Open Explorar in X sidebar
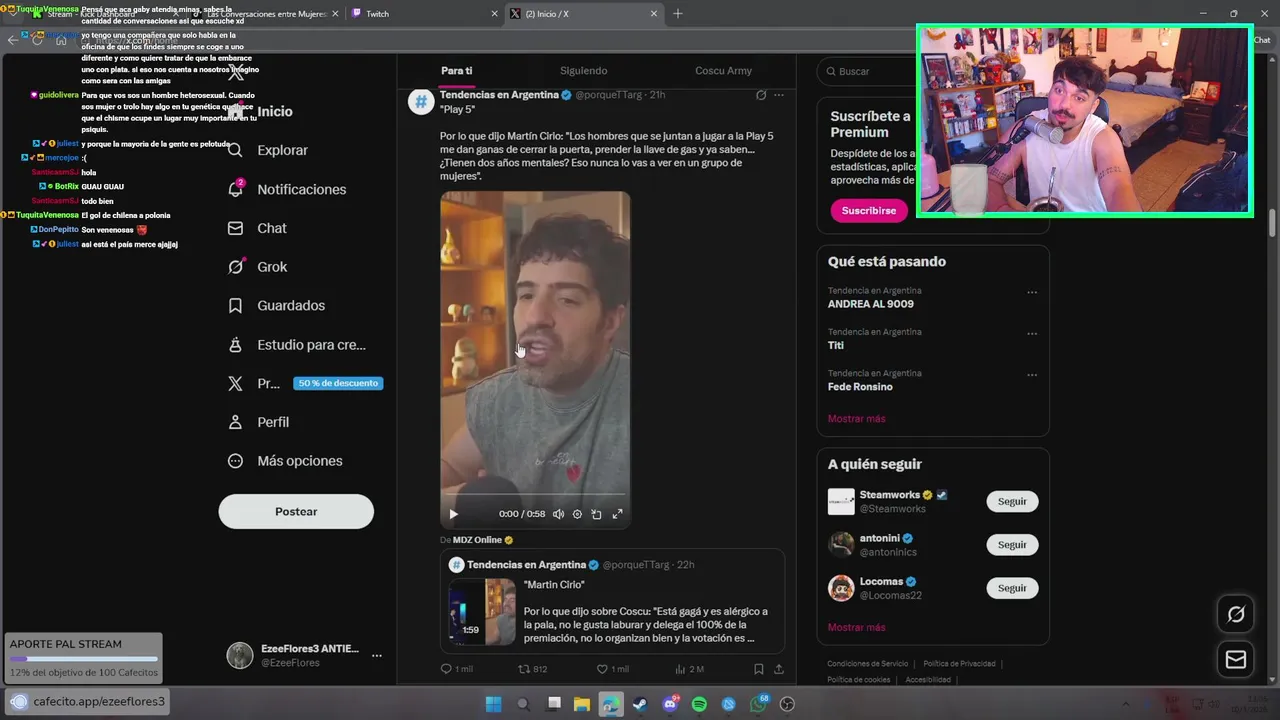This screenshot has width=1280, height=720. pyautogui.click(x=267, y=150)
